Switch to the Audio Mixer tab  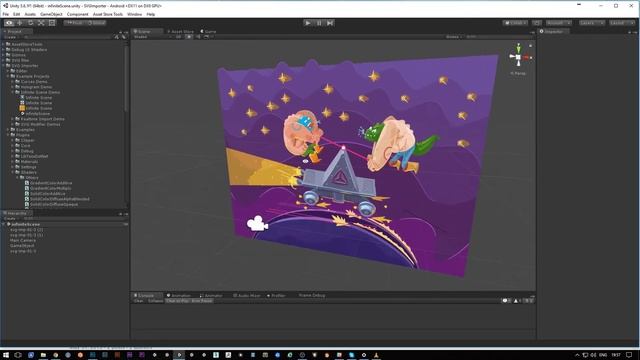pos(246,295)
